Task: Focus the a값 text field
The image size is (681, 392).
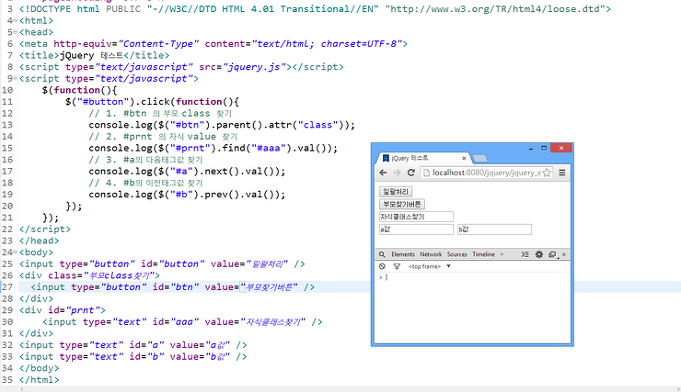Action: pyautogui.click(x=416, y=229)
